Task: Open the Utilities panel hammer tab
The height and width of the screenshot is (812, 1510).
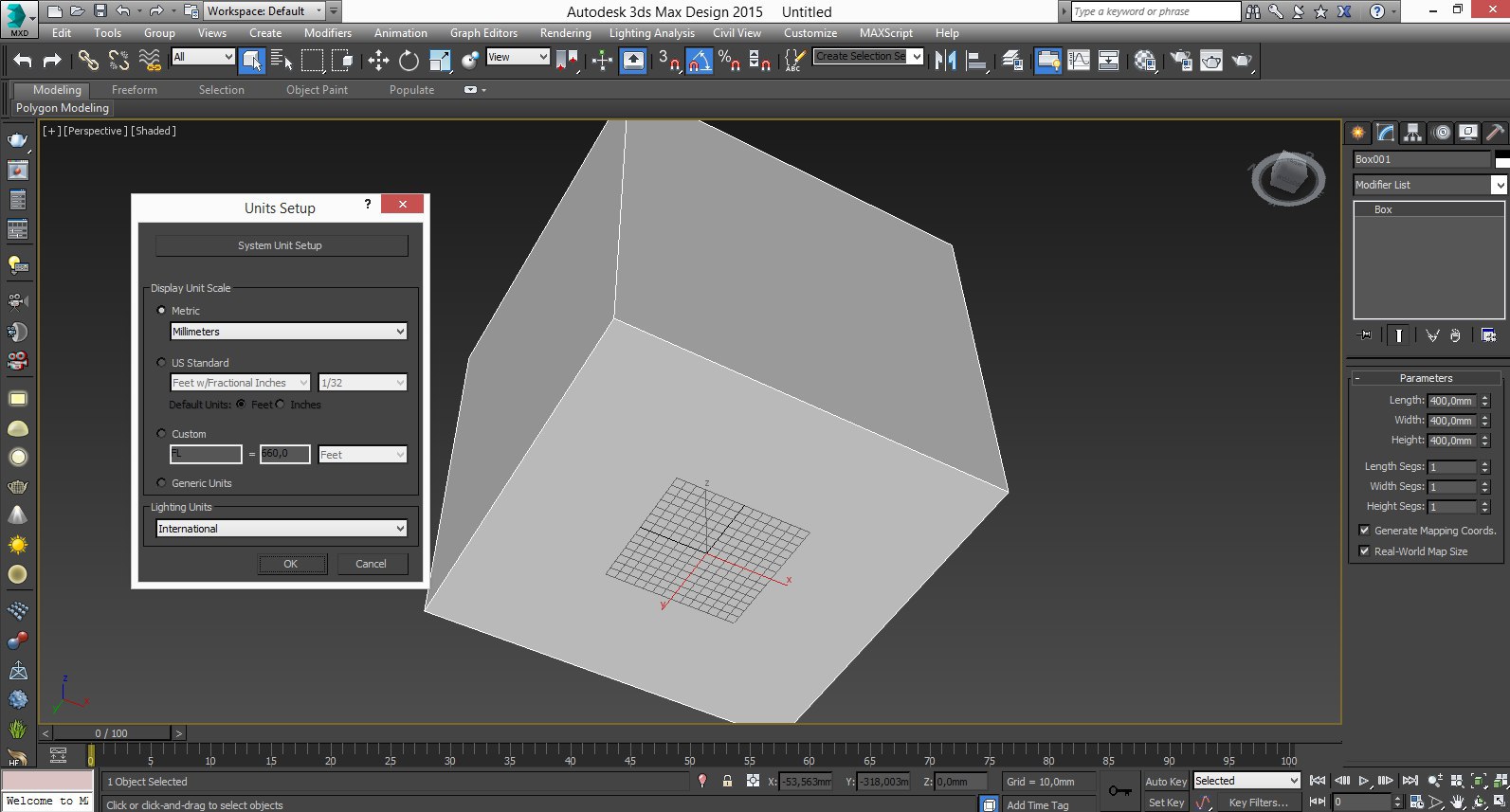Action: [x=1496, y=133]
